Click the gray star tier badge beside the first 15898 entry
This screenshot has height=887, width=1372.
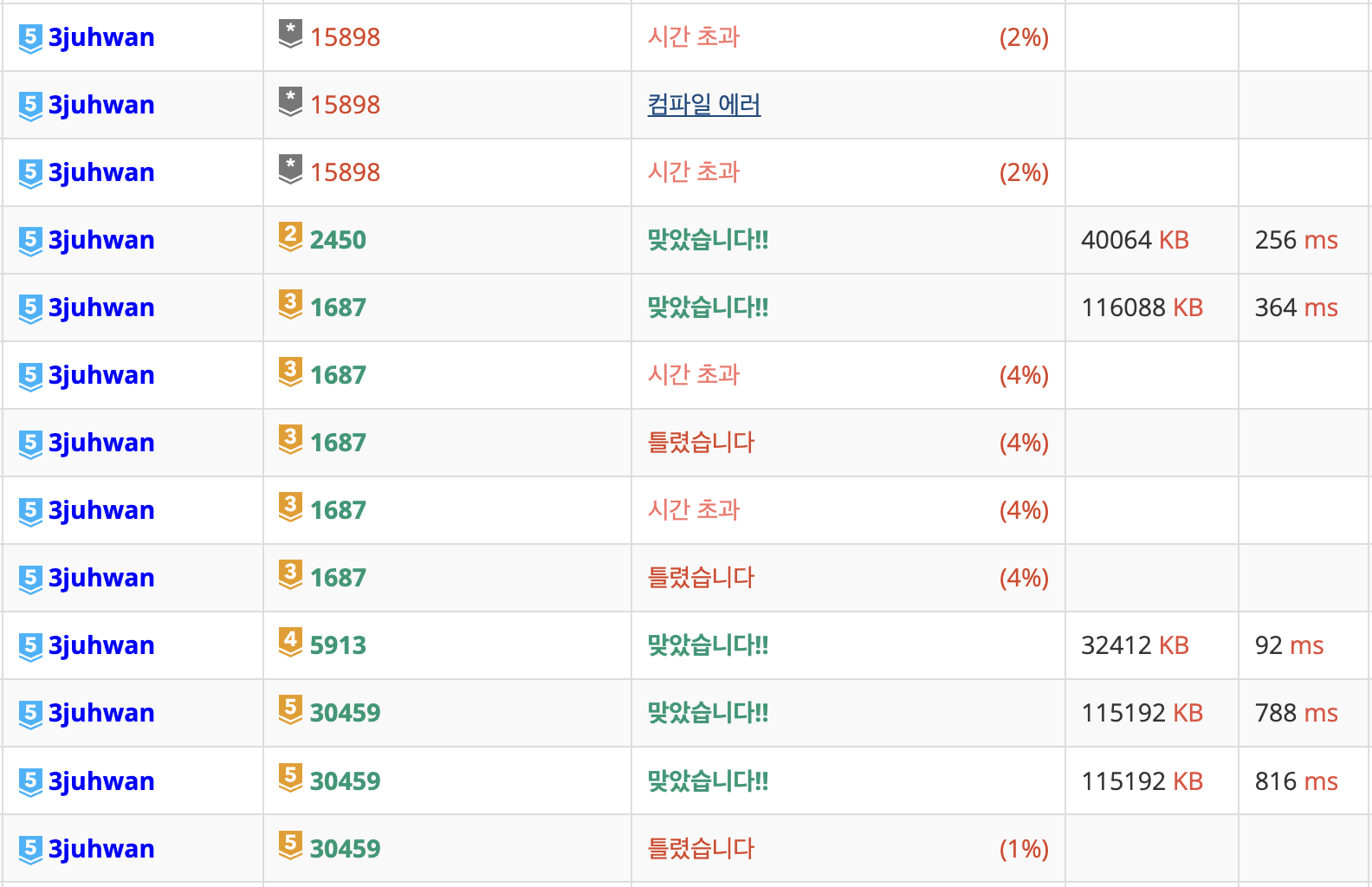coord(290,34)
